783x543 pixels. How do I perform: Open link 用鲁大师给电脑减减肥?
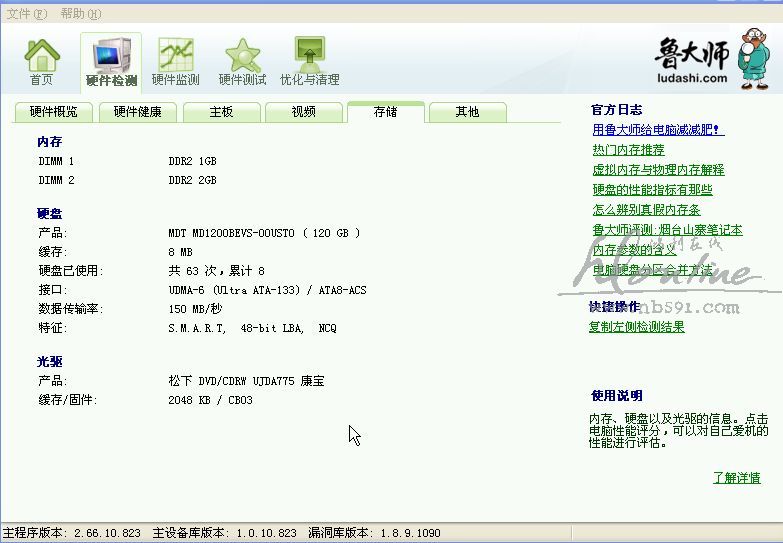(657, 130)
